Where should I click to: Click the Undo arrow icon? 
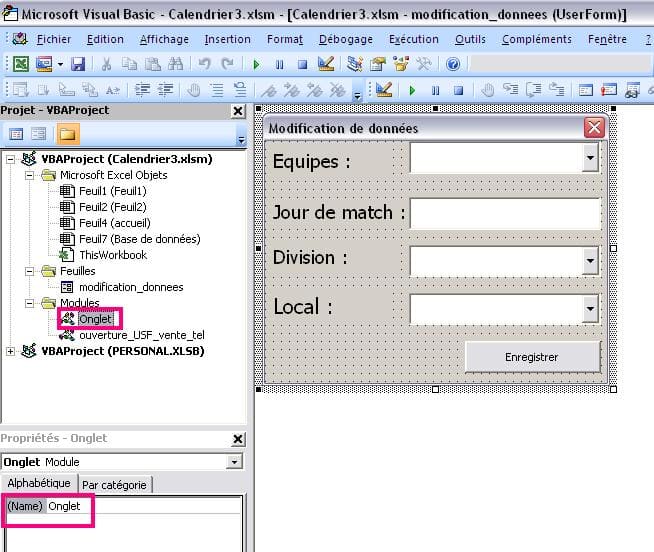pyautogui.click(x=204, y=64)
